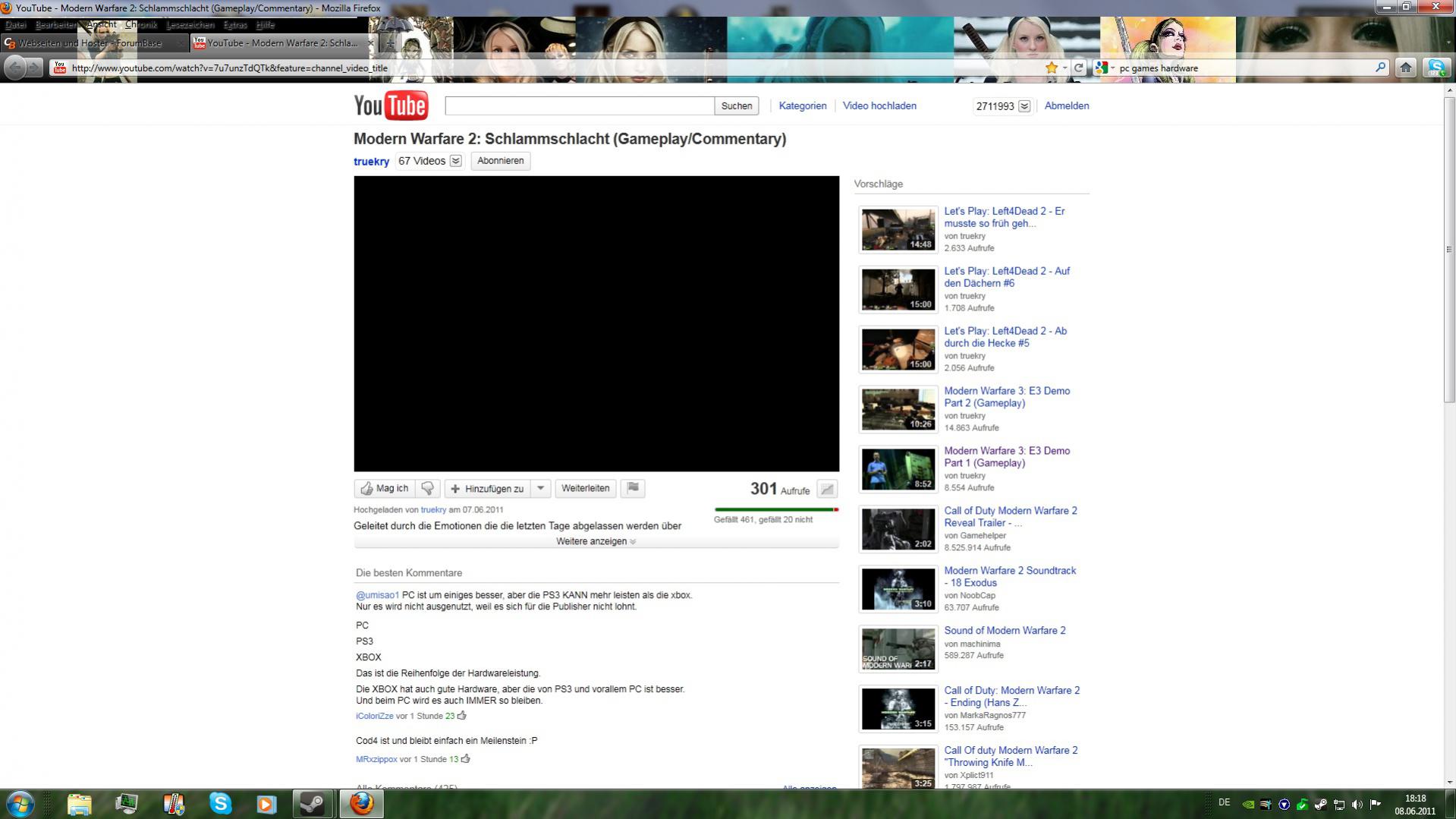The height and width of the screenshot is (819, 1456).
Task: Expand the 67 Videos dropdown arrow
Action: 455,161
